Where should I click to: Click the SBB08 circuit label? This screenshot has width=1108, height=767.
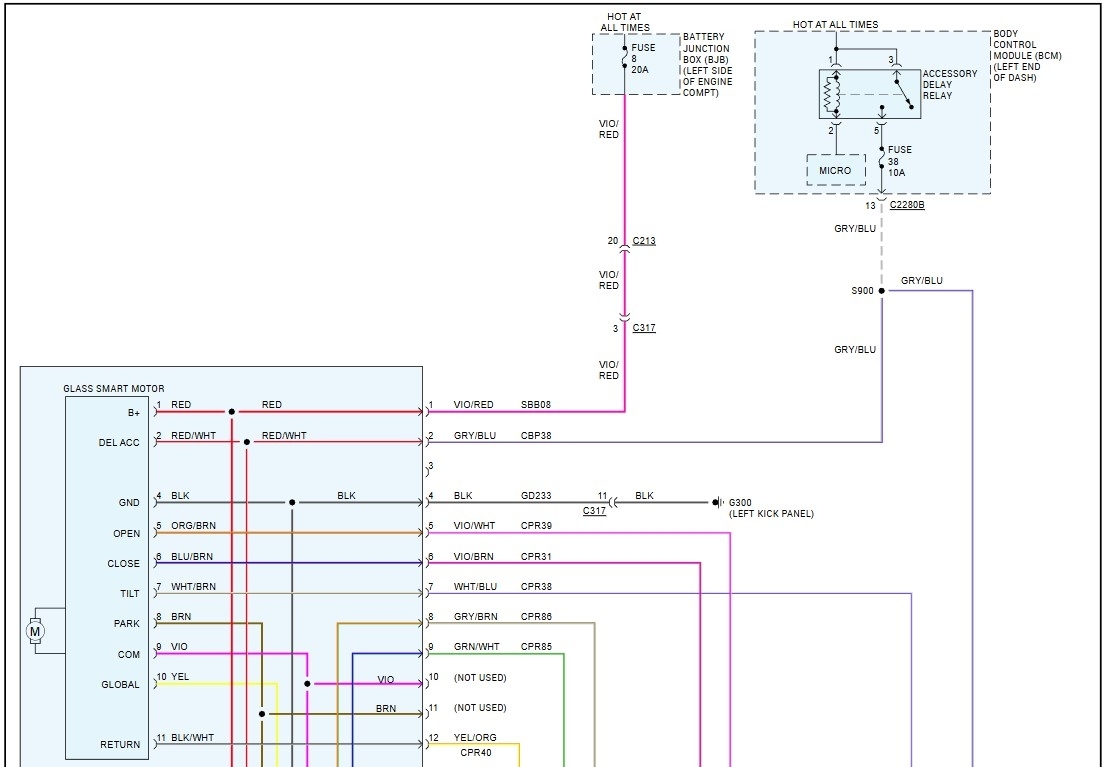click(x=535, y=405)
